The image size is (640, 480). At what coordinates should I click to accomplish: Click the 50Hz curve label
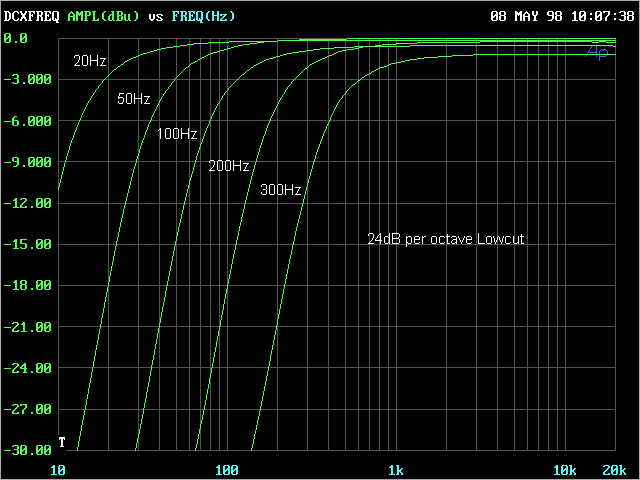pos(134,99)
